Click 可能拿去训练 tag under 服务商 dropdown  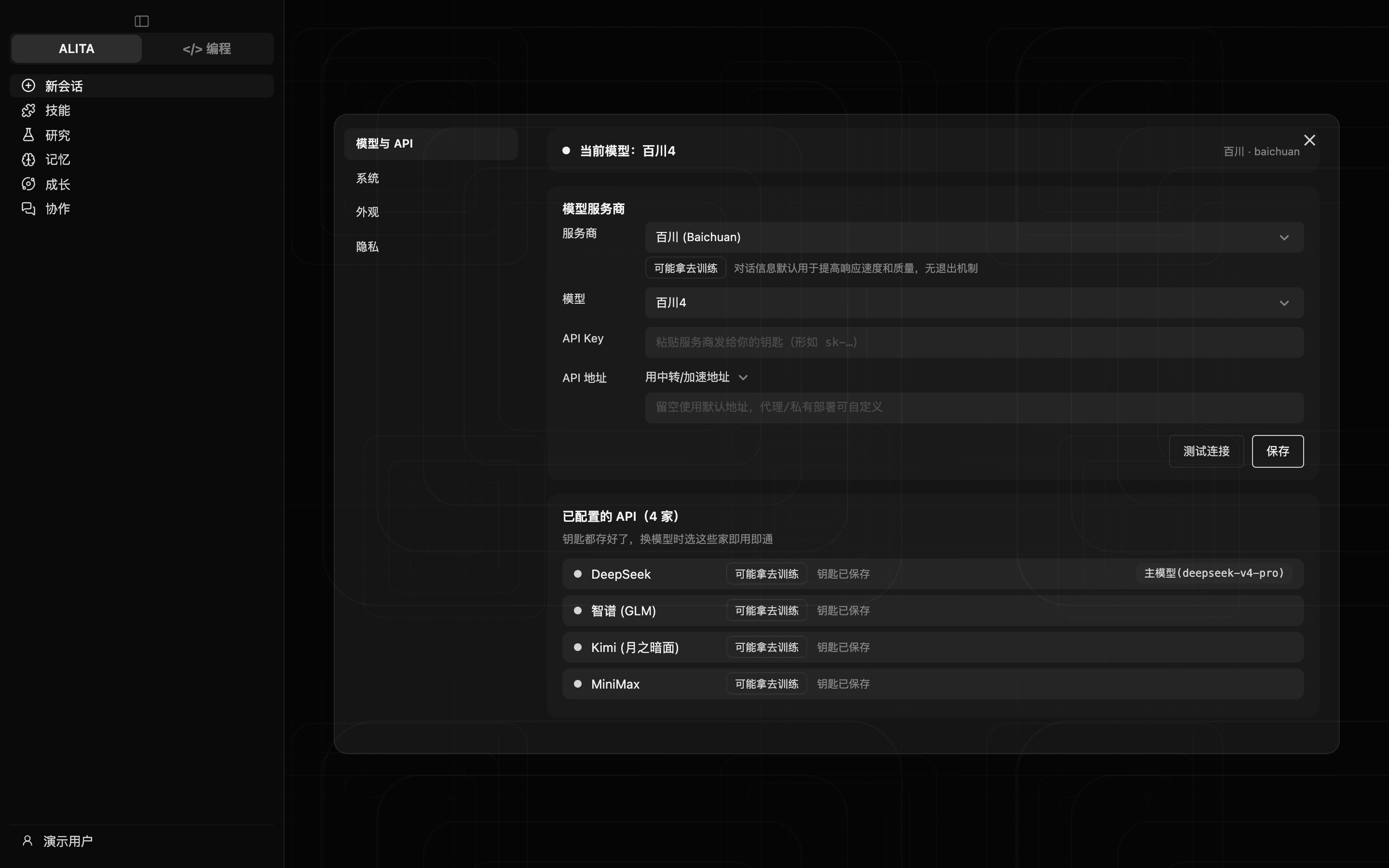(x=685, y=268)
